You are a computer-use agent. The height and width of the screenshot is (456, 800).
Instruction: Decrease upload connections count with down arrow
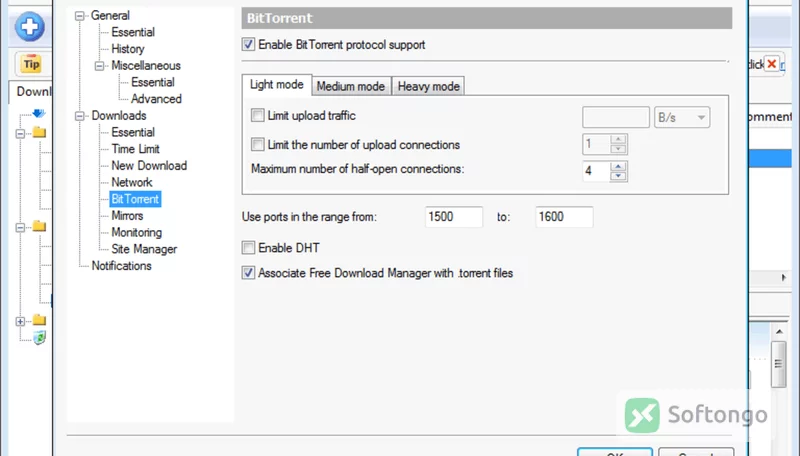[x=618, y=149]
